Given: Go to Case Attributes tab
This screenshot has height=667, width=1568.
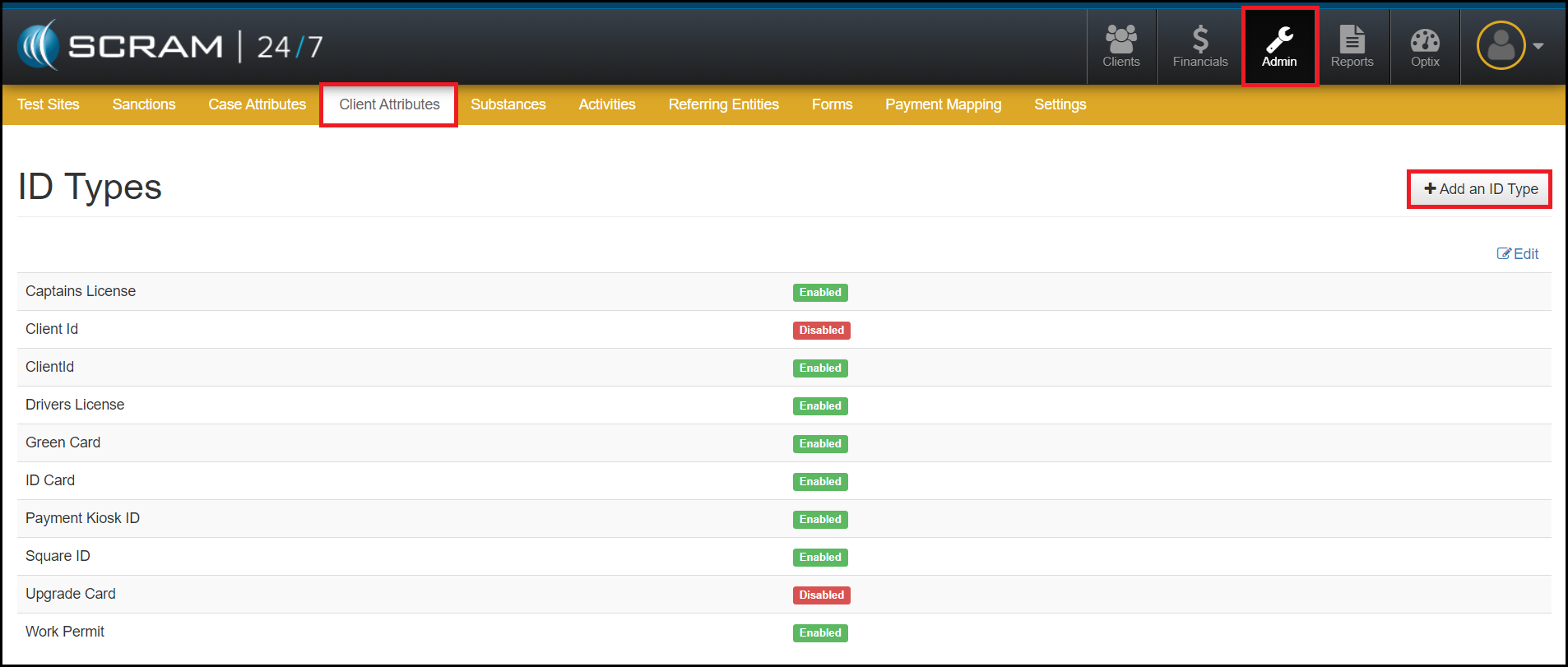Looking at the screenshot, I should 257,104.
